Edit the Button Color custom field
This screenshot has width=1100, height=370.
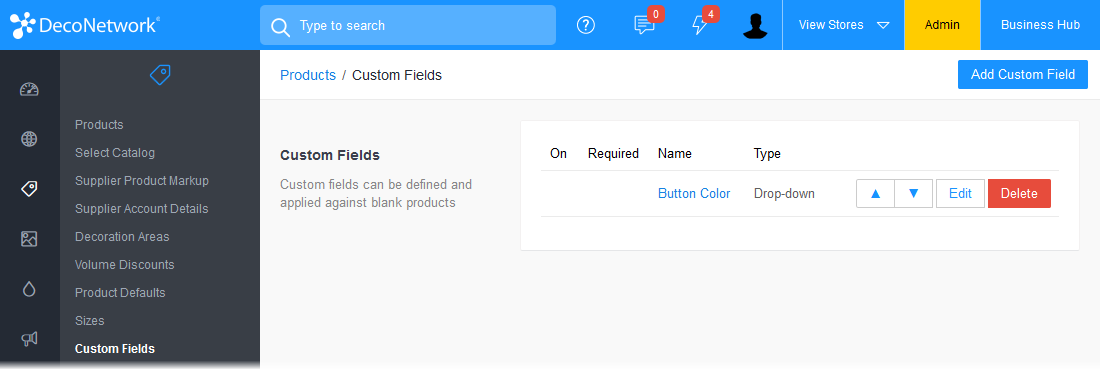(960, 194)
